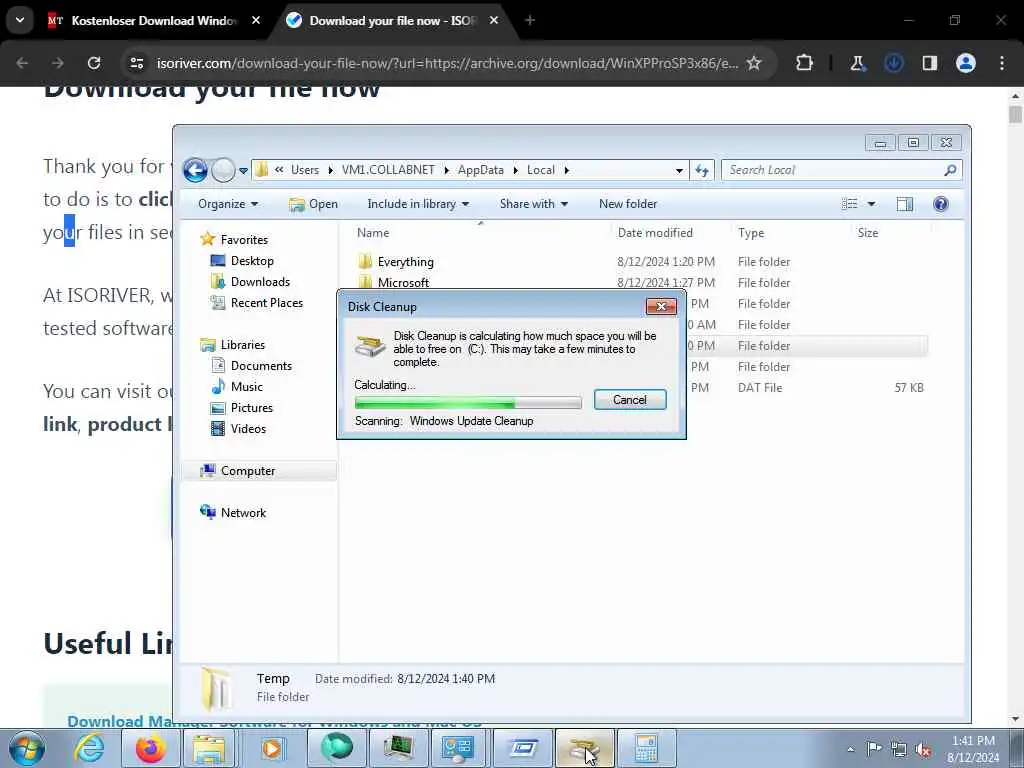The height and width of the screenshot is (768, 1024).
Task: Toggle Chrome side panel icon
Action: [929, 63]
